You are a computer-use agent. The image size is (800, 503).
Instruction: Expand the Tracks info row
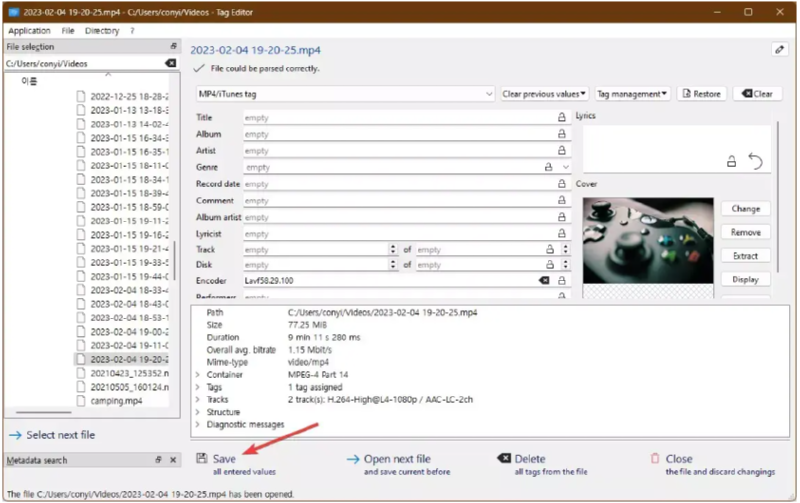[x=197, y=399]
